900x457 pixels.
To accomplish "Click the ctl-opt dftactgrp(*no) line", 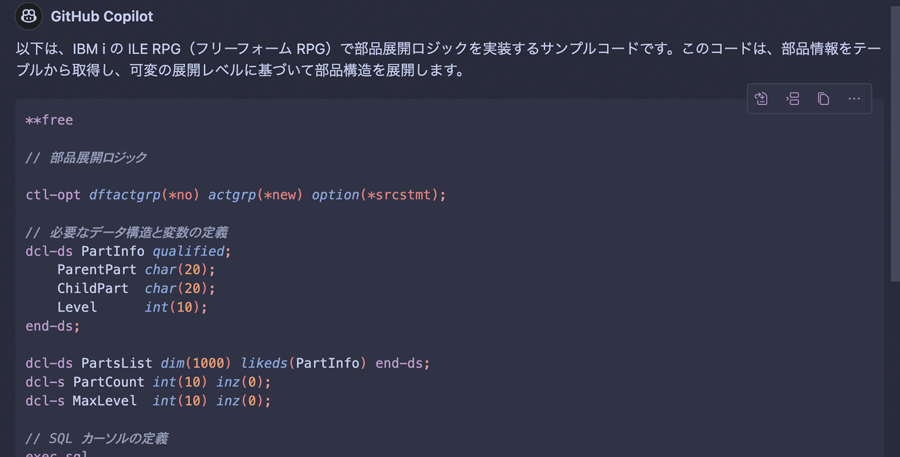I will pos(236,195).
